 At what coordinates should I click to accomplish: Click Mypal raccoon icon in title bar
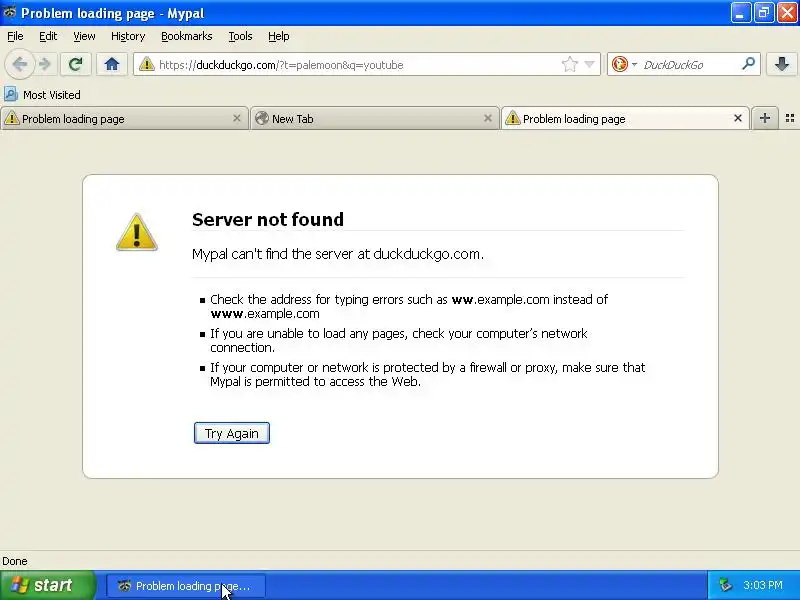click(x=9, y=12)
